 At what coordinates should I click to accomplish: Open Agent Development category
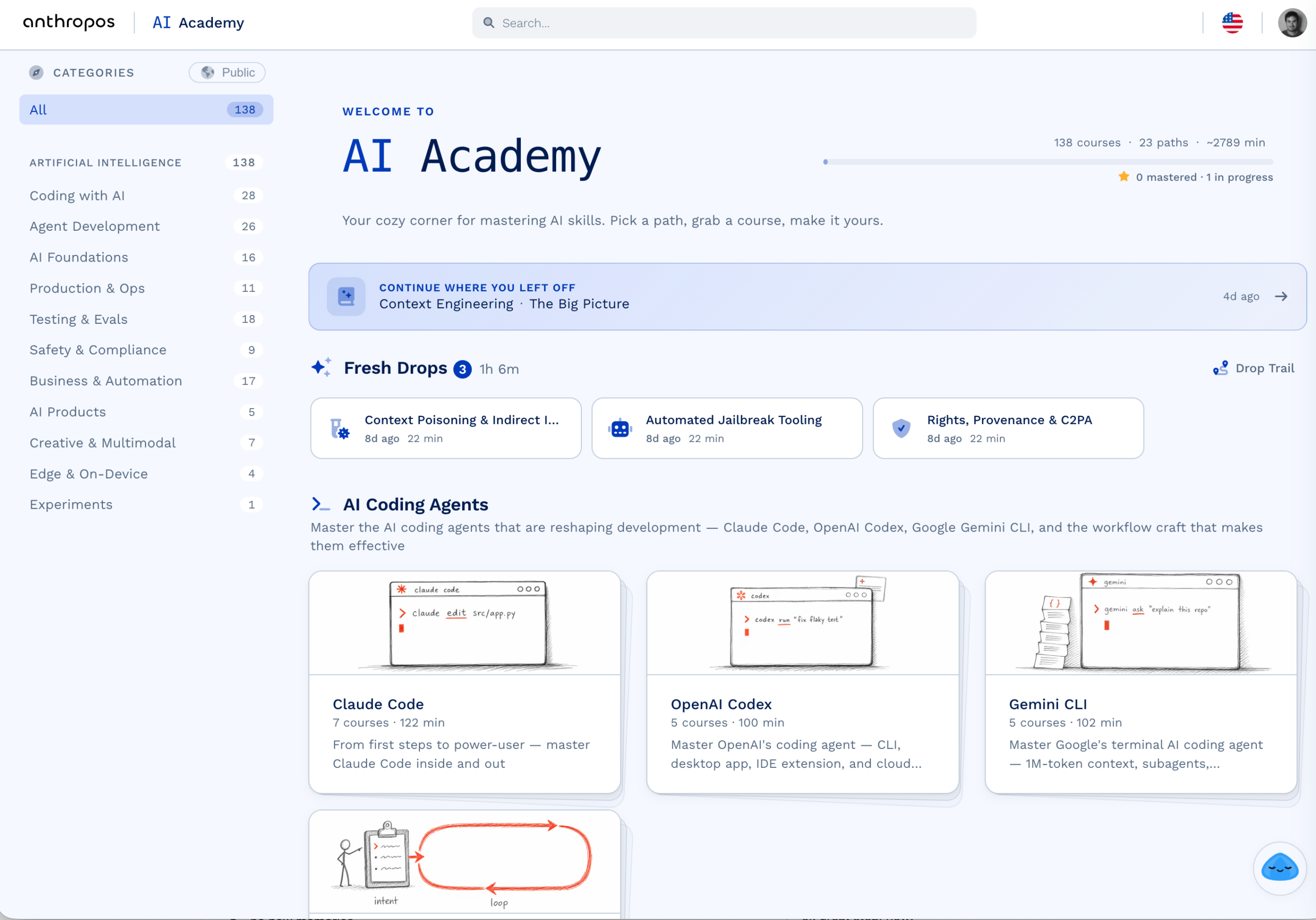(146, 227)
